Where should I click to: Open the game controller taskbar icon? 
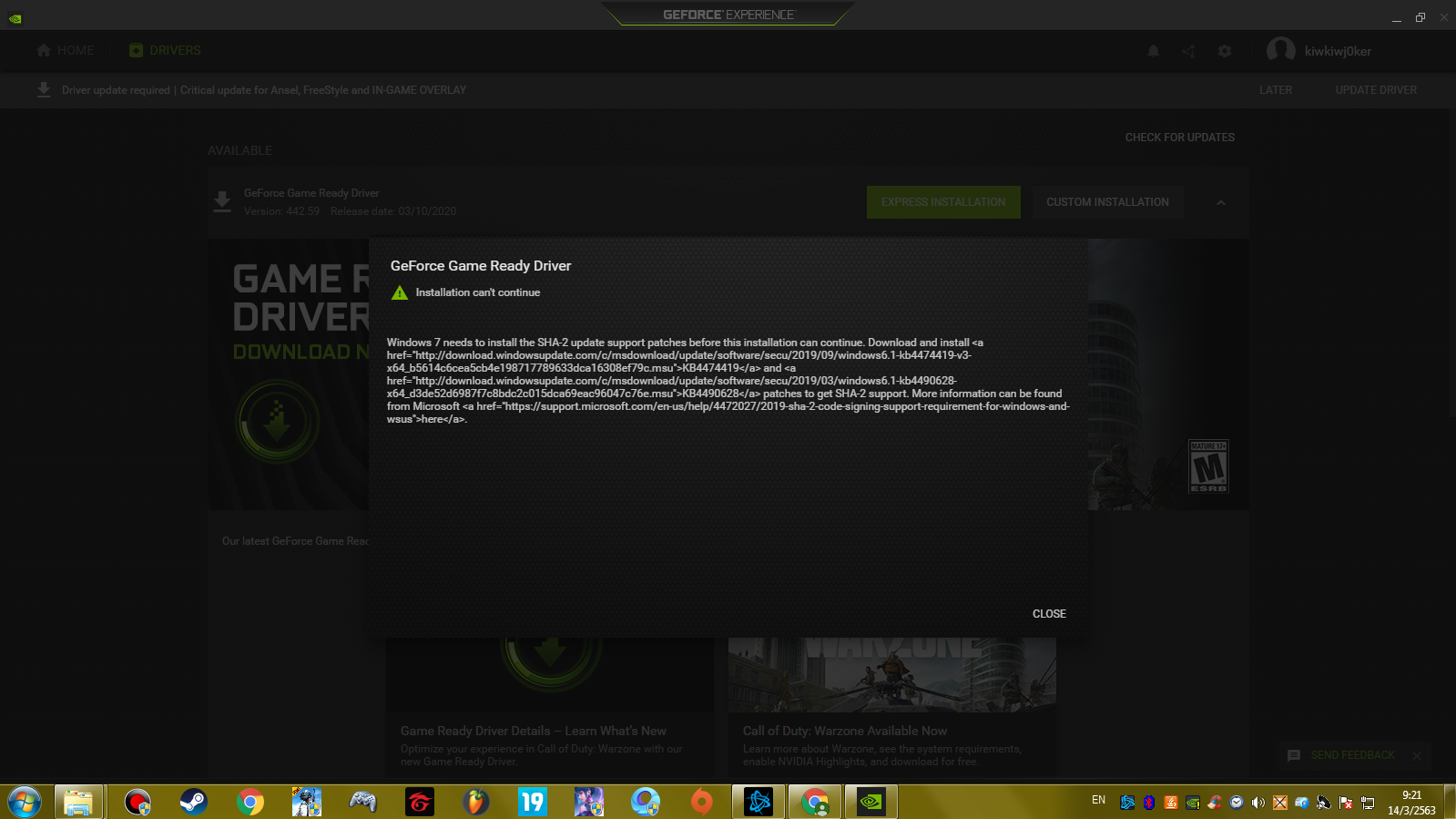pyautogui.click(x=362, y=802)
